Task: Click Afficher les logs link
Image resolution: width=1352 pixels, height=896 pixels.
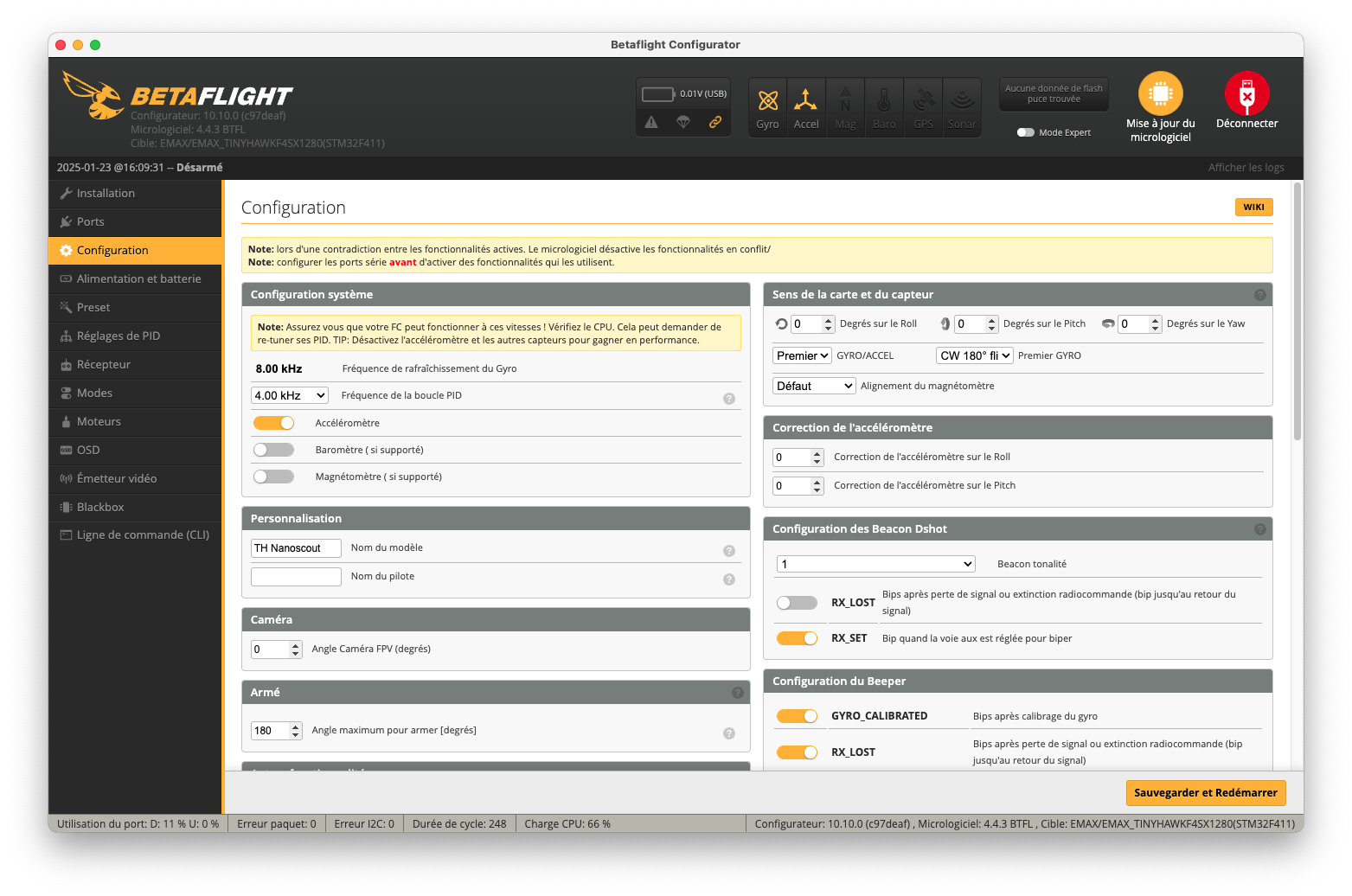Action: pos(1246,168)
